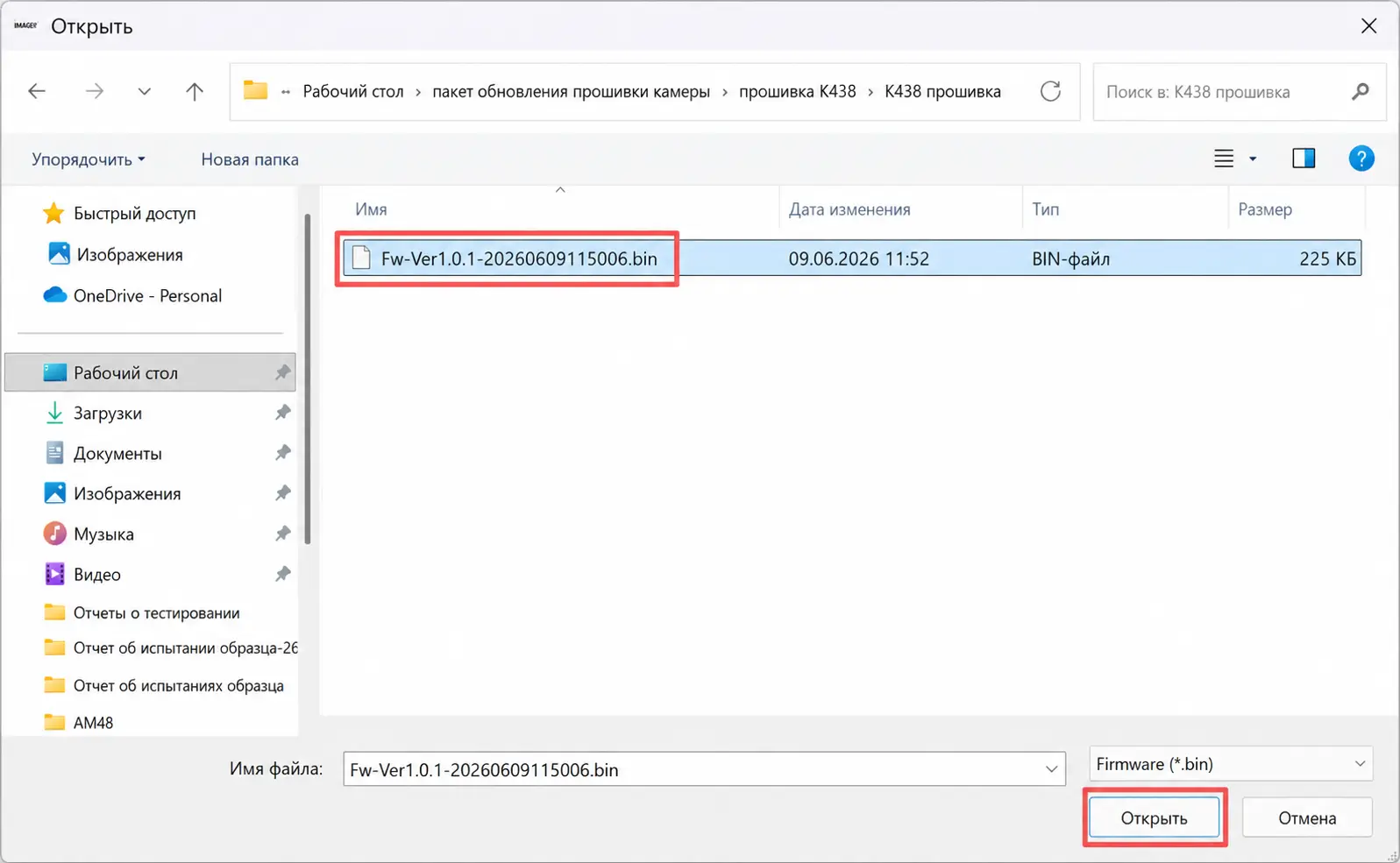Cancel with the Отмена button
This screenshot has width=1400, height=863.
coord(1307,817)
